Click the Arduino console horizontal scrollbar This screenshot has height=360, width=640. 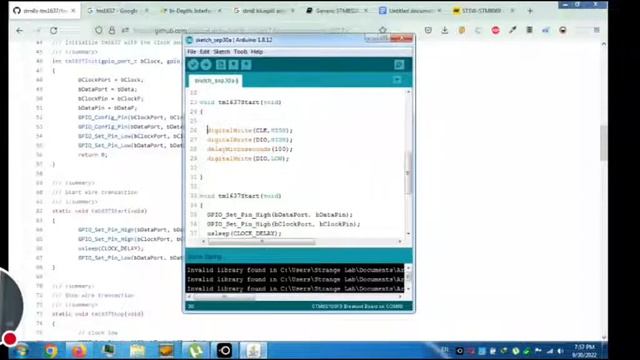224,297
